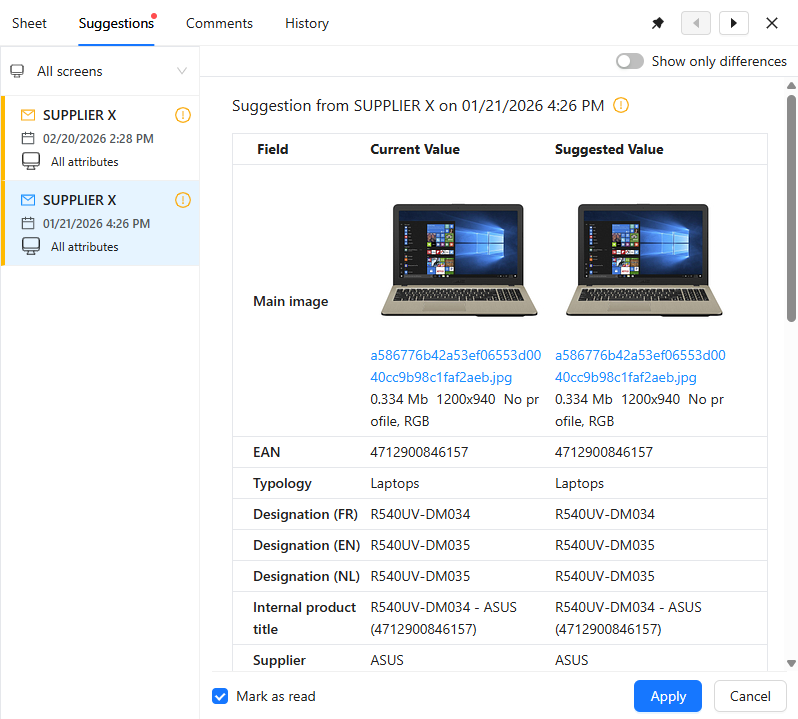Click calendar icon of 01/21/2026 suggestion
Viewport: 798px width, 719px height.
click(x=28, y=223)
